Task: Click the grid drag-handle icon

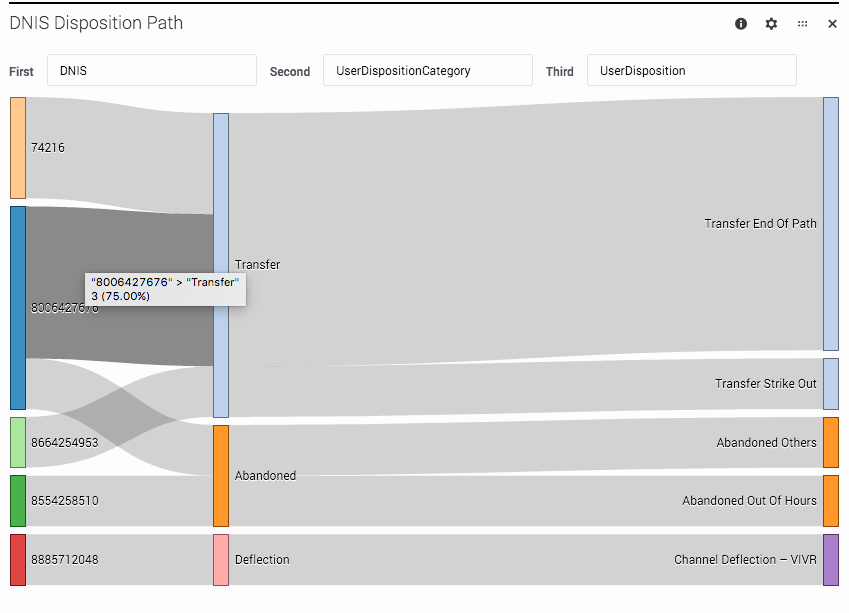Action: [x=802, y=23]
